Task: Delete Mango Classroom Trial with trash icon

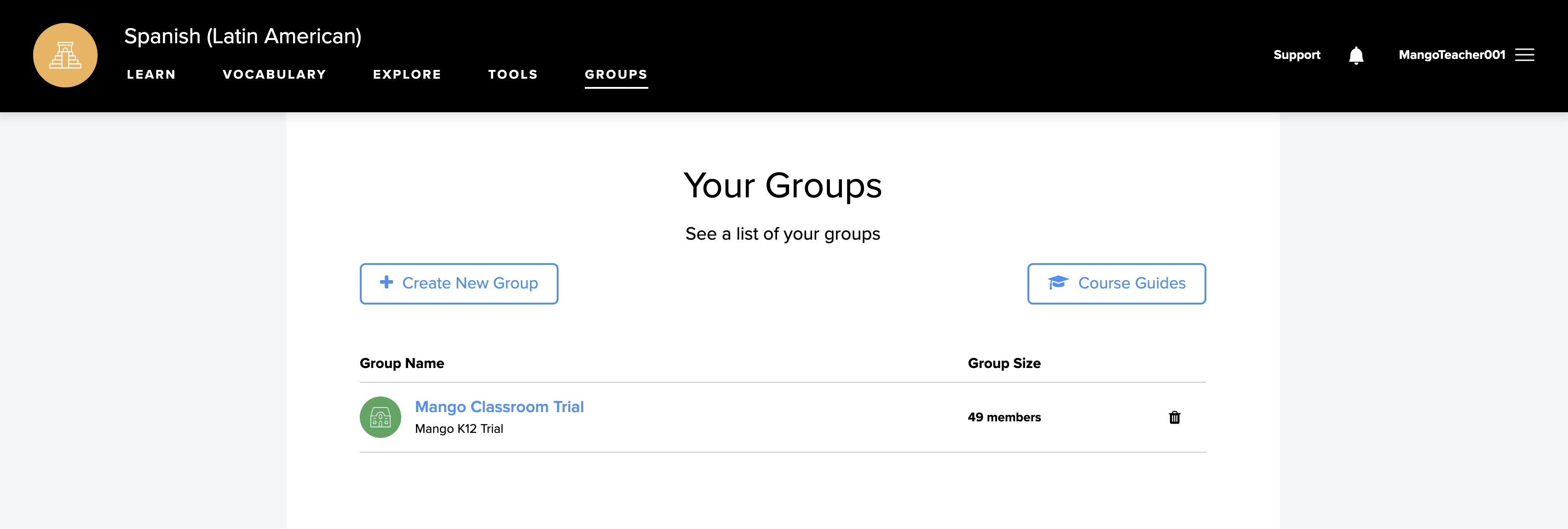Action: point(1174,417)
